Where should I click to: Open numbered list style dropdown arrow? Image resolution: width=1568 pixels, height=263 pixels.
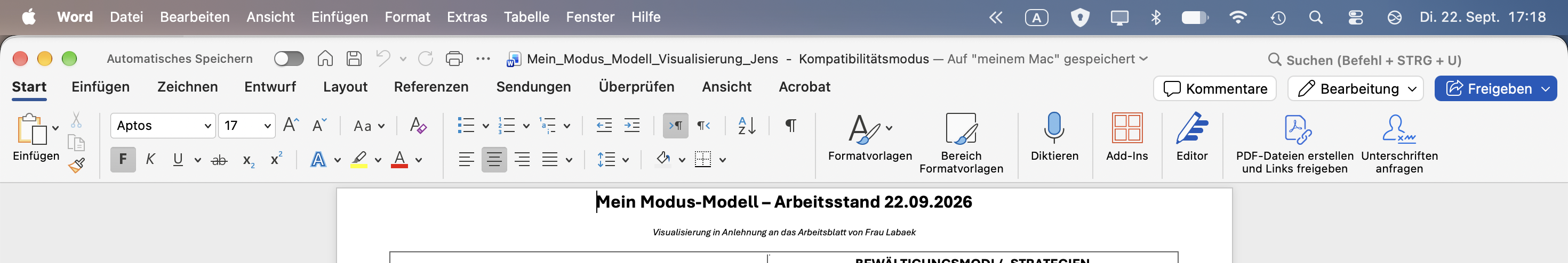pos(526,126)
